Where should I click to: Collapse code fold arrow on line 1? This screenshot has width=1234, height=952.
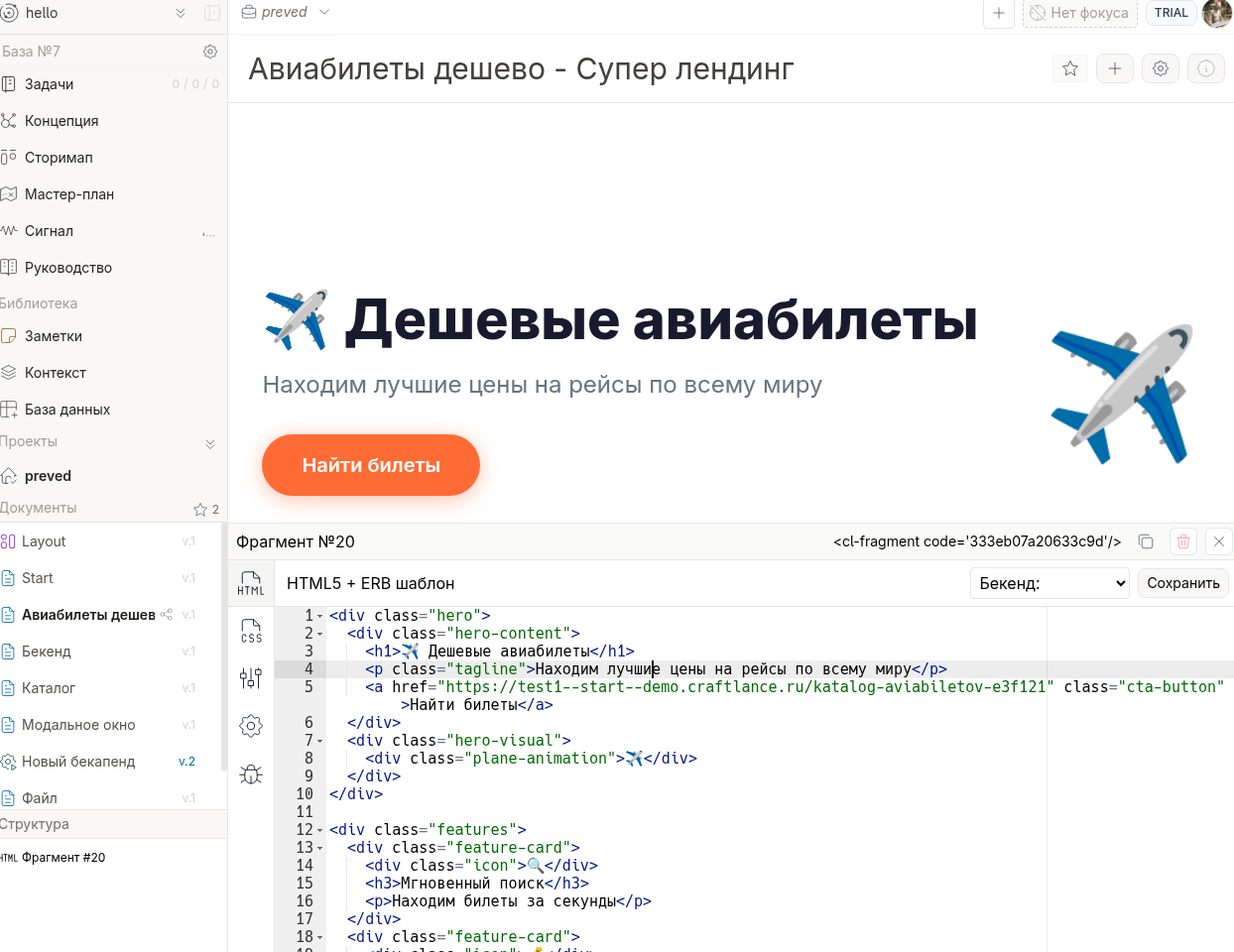pos(320,617)
